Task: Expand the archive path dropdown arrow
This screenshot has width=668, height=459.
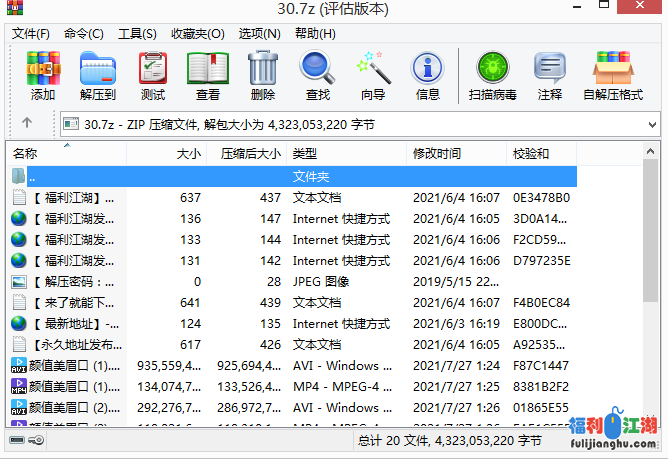Action: point(652,124)
